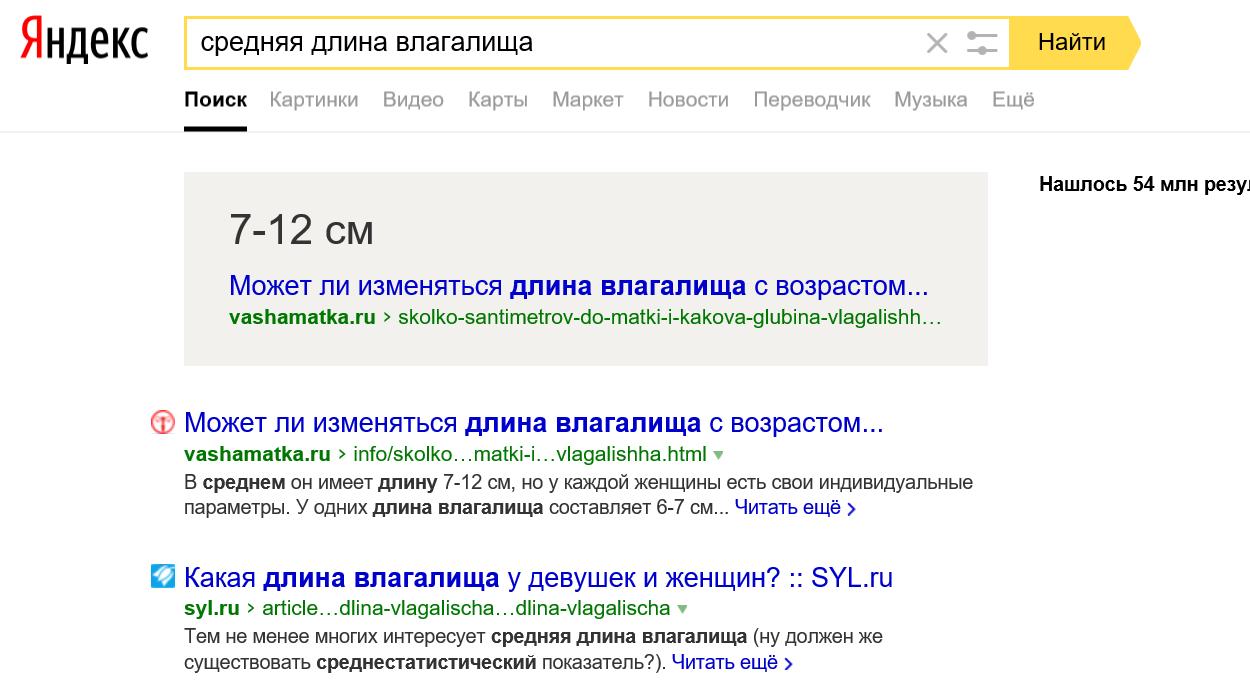Expand the Ещё menu
1250x698 pixels.
pos(1013,100)
